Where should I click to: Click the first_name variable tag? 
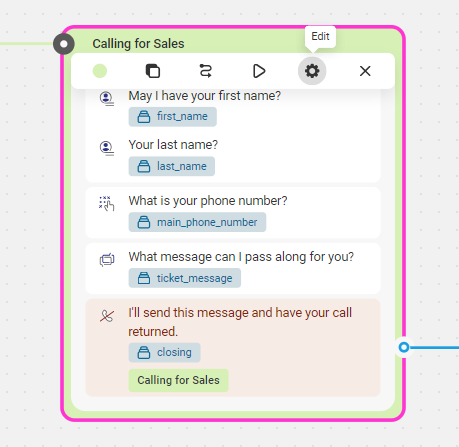click(173, 117)
